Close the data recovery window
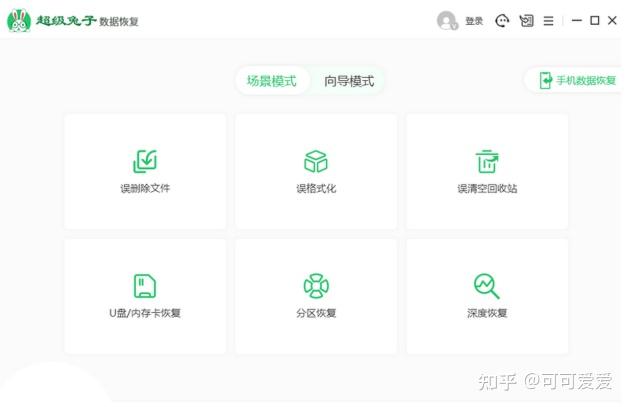 (x=612, y=20)
